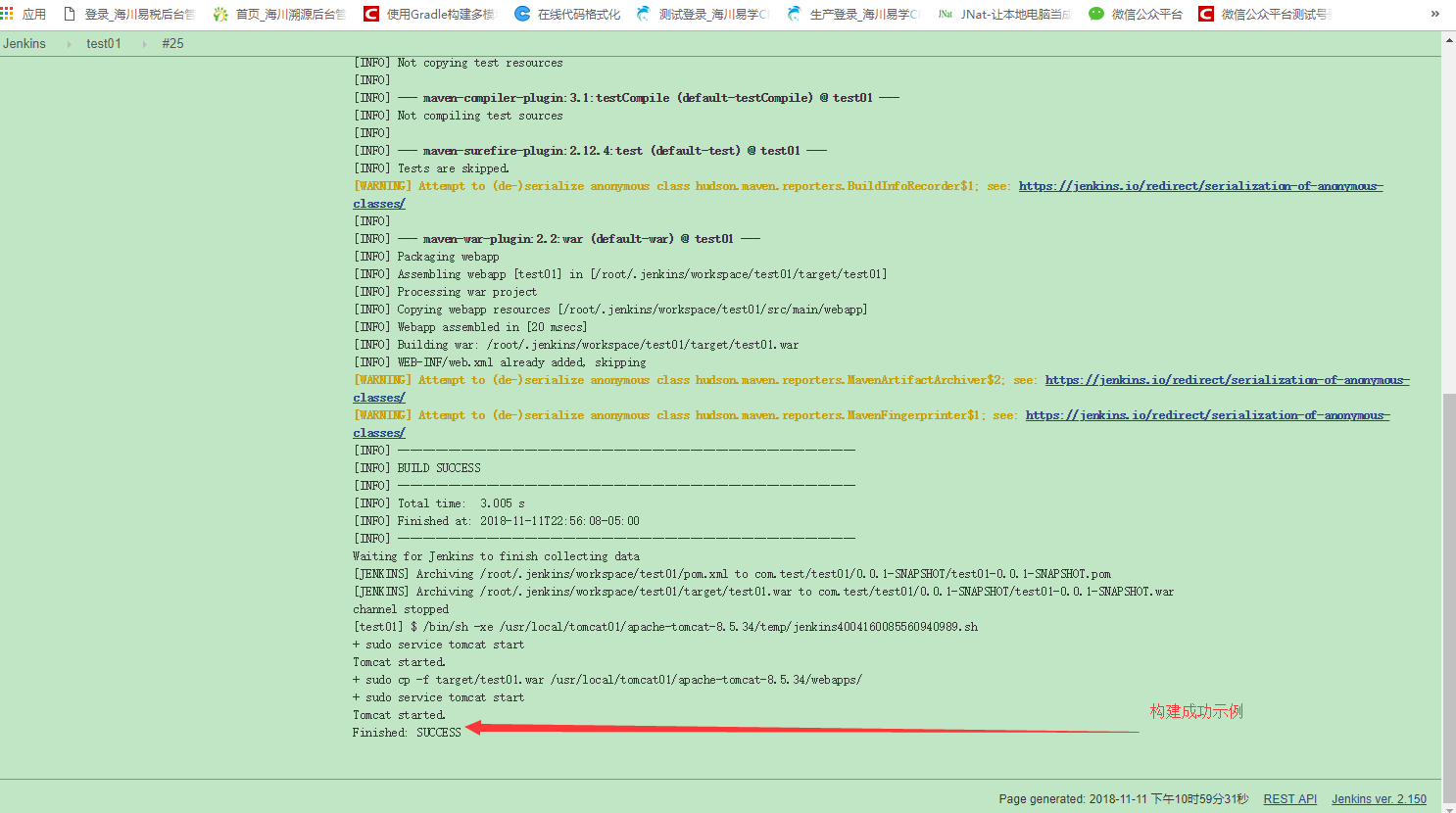
Task: Open the Apps (应用) grid icon
Action: (8, 14)
